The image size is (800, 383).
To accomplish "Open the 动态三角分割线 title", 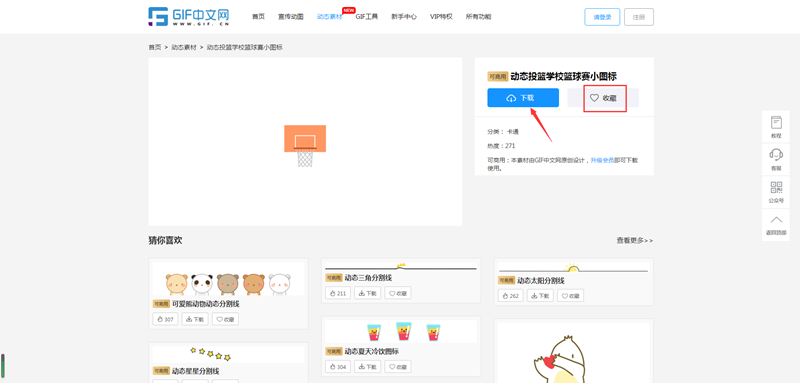I will pyautogui.click(x=368, y=278).
